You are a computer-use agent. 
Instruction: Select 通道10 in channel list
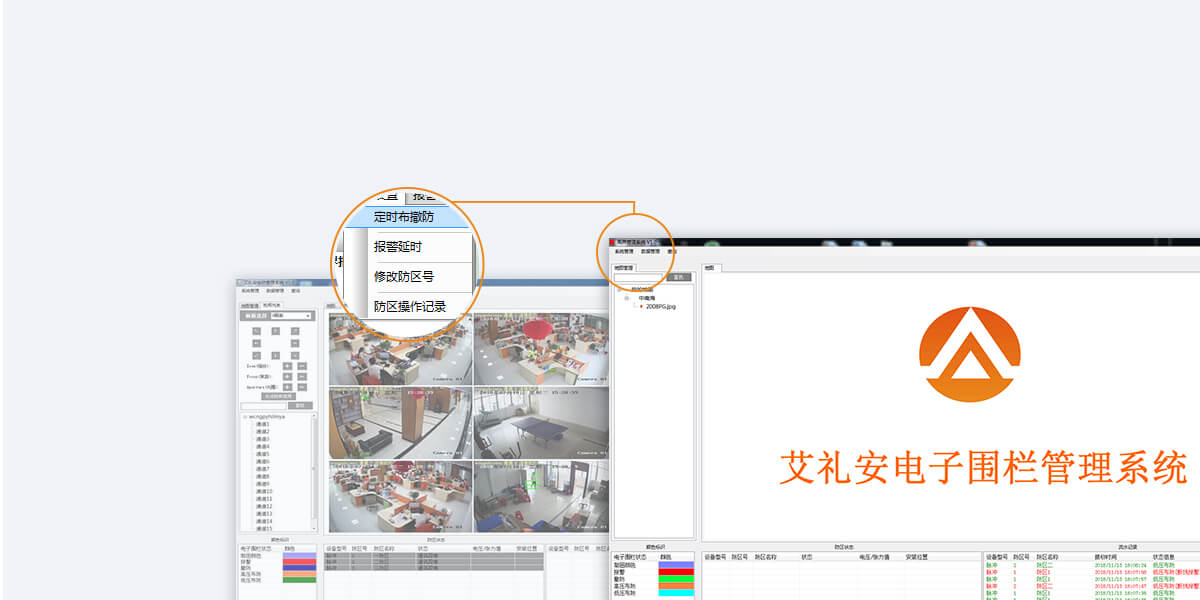pos(263,491)
